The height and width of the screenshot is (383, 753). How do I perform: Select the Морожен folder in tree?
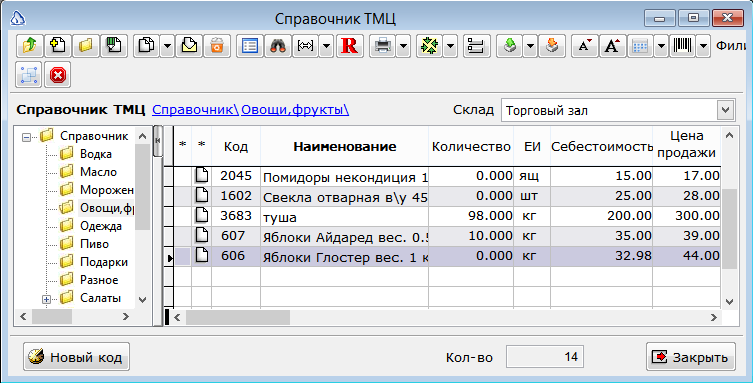click(x=107, y=190)
